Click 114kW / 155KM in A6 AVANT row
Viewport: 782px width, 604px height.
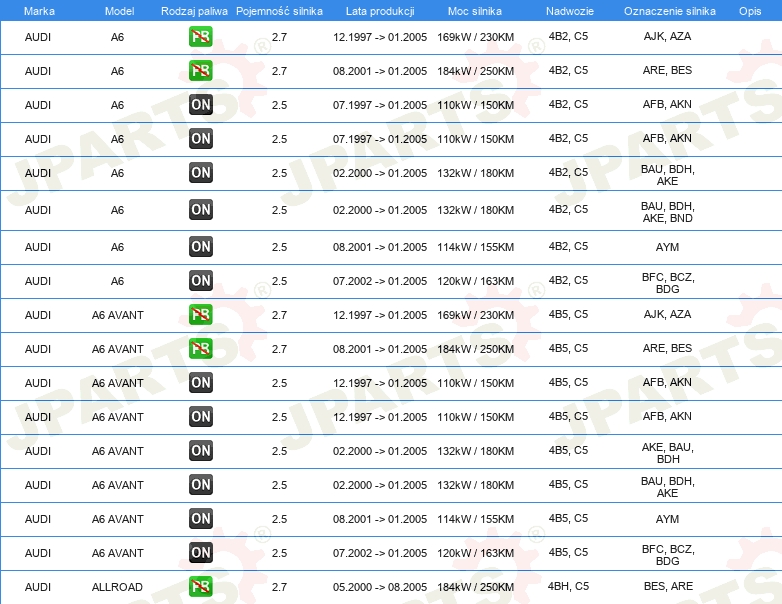(475, 519)
